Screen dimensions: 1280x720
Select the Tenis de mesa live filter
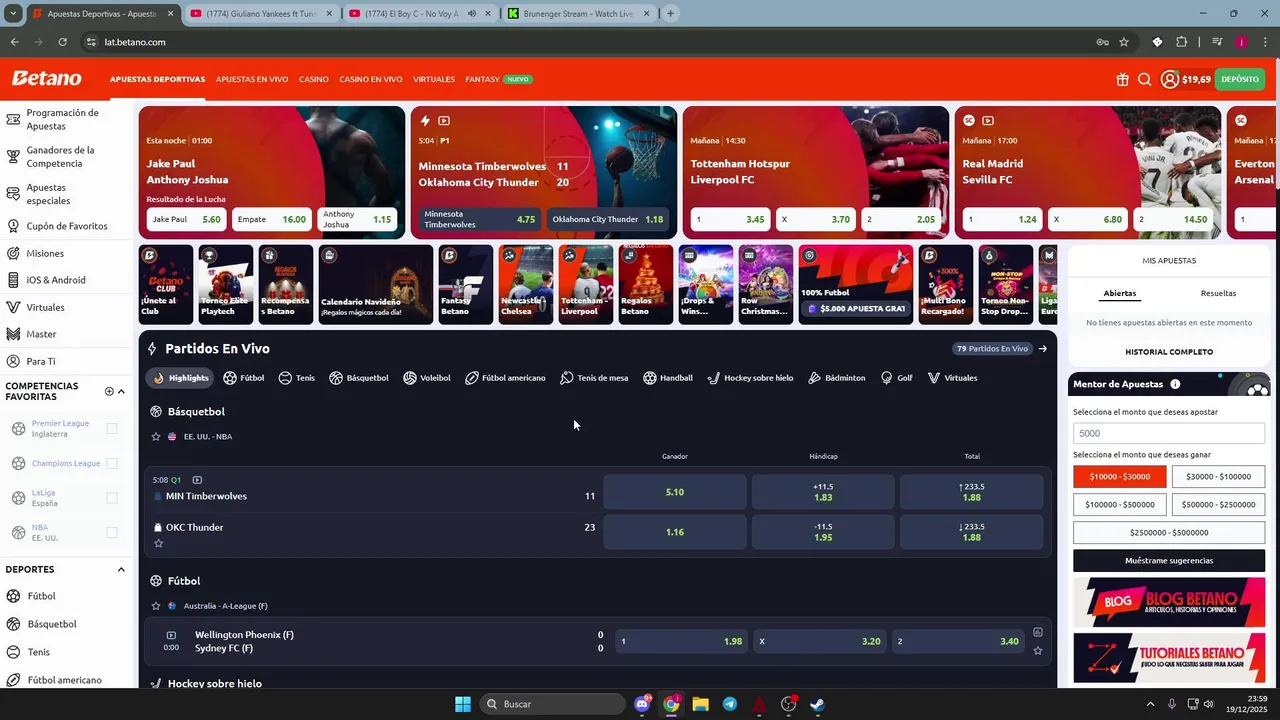pos(594,378)
